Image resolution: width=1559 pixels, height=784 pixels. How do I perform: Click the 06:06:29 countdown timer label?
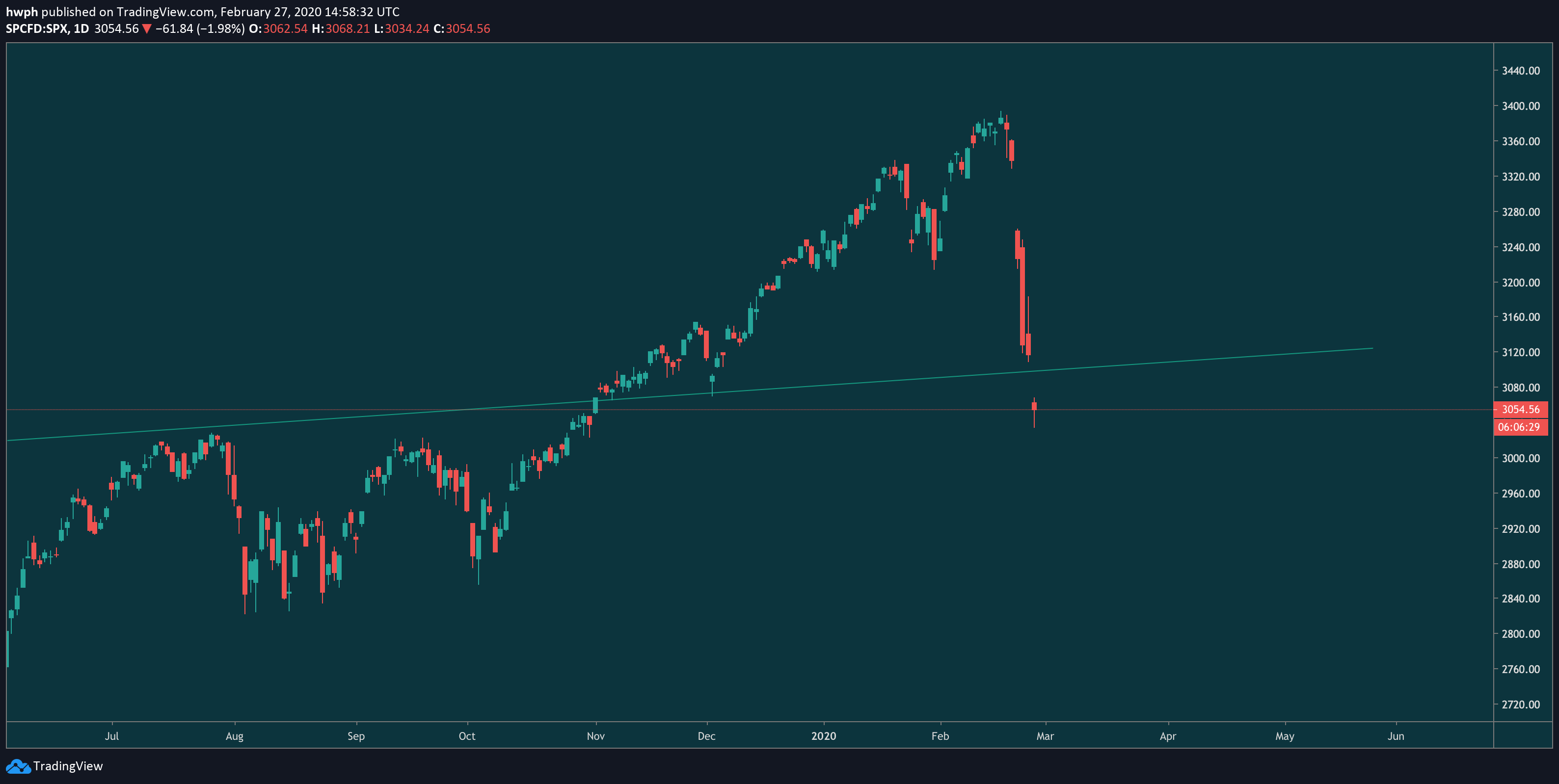pyautogui.click(x=1520, y=427)
